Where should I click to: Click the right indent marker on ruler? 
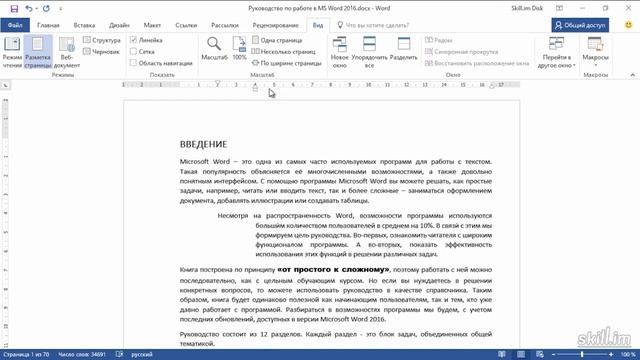pyautogui.click(x=492, y=86)
